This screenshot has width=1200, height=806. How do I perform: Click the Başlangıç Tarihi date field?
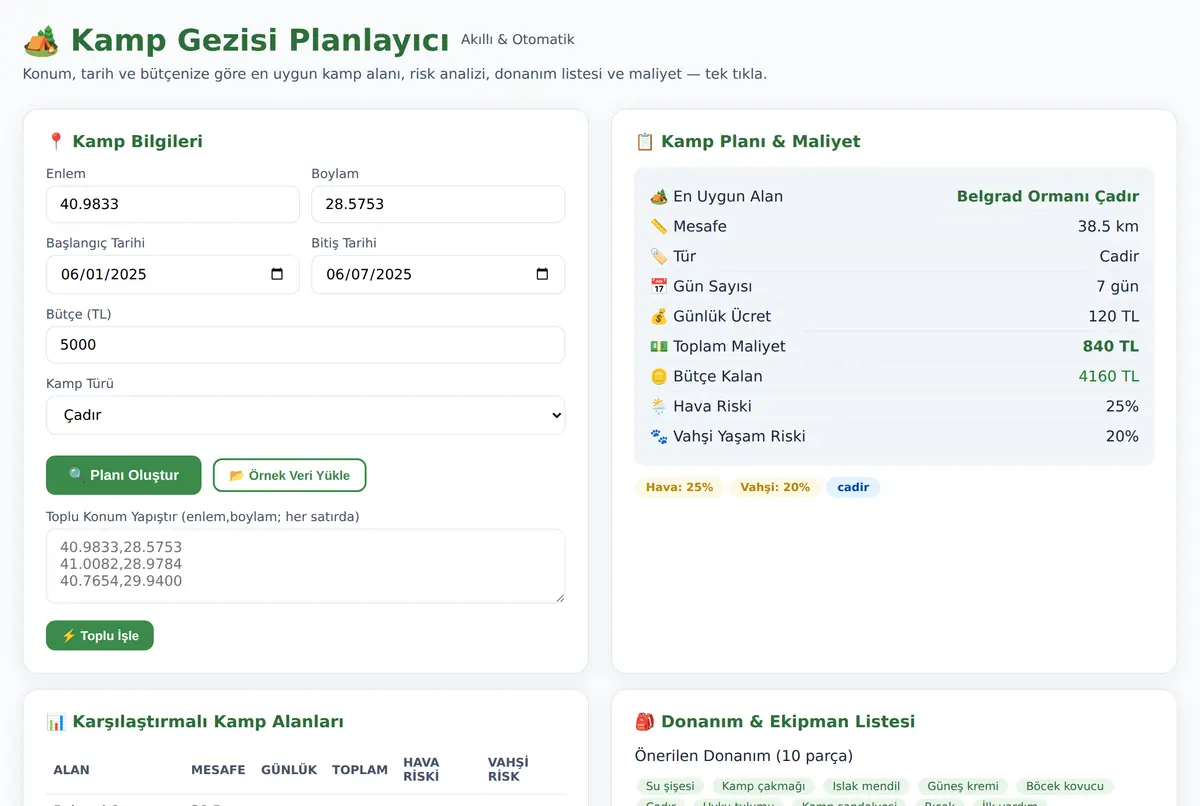point(173,274)
